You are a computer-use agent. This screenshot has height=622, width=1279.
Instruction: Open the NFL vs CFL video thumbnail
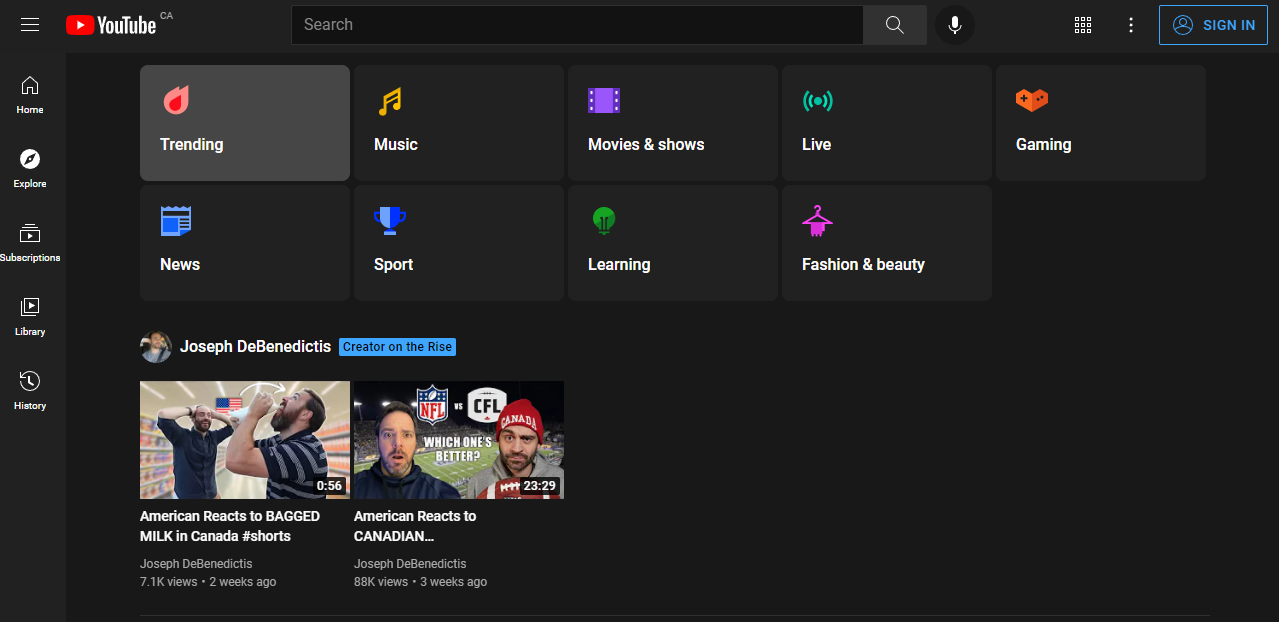(x=459, y=440)
